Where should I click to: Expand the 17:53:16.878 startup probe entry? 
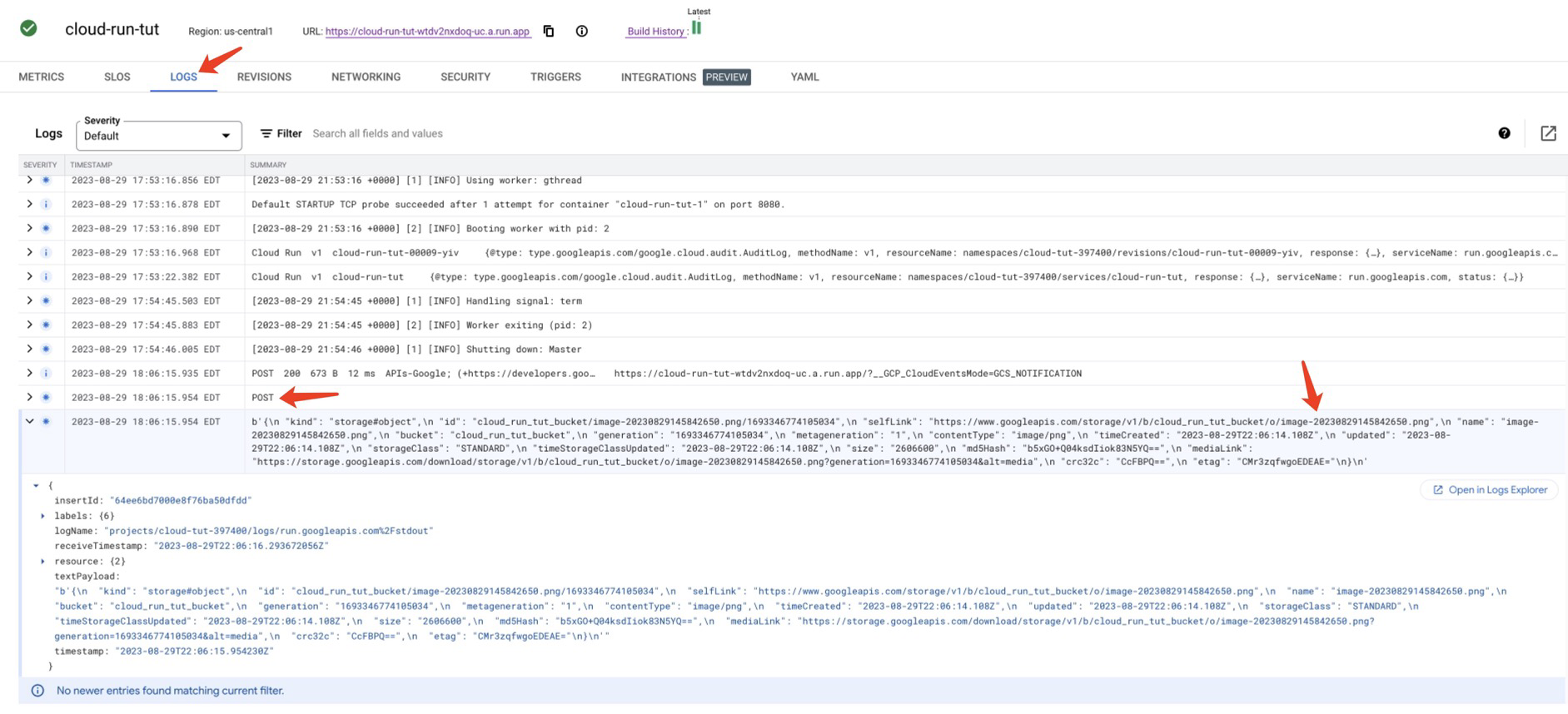coord(29,204)
